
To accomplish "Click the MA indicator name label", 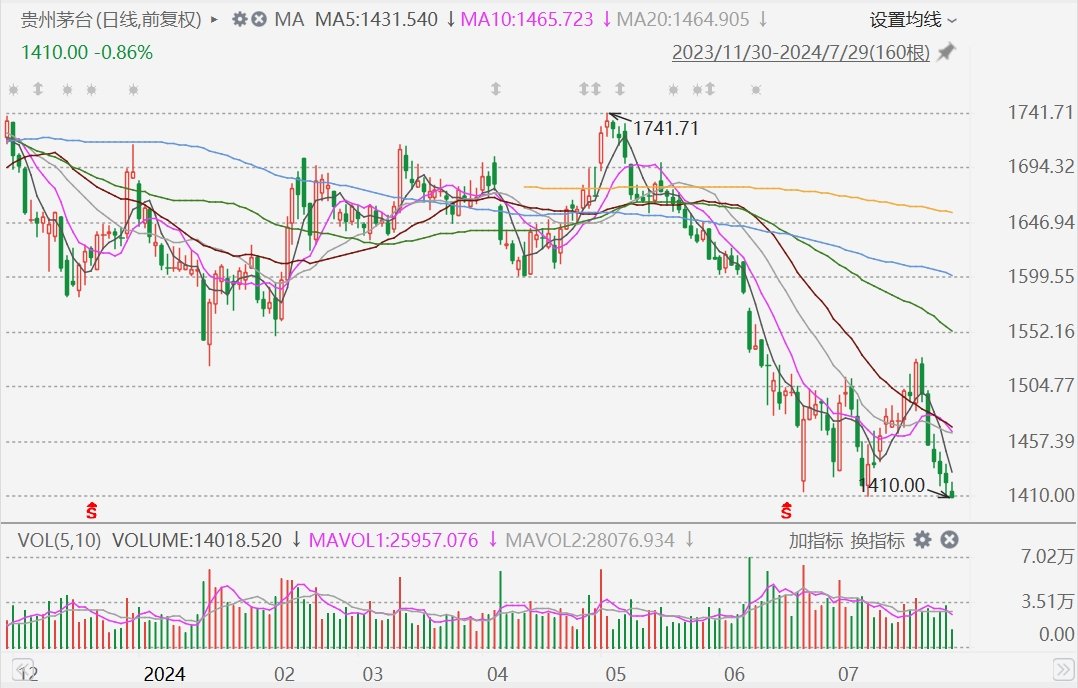I will tap(289, 19).
